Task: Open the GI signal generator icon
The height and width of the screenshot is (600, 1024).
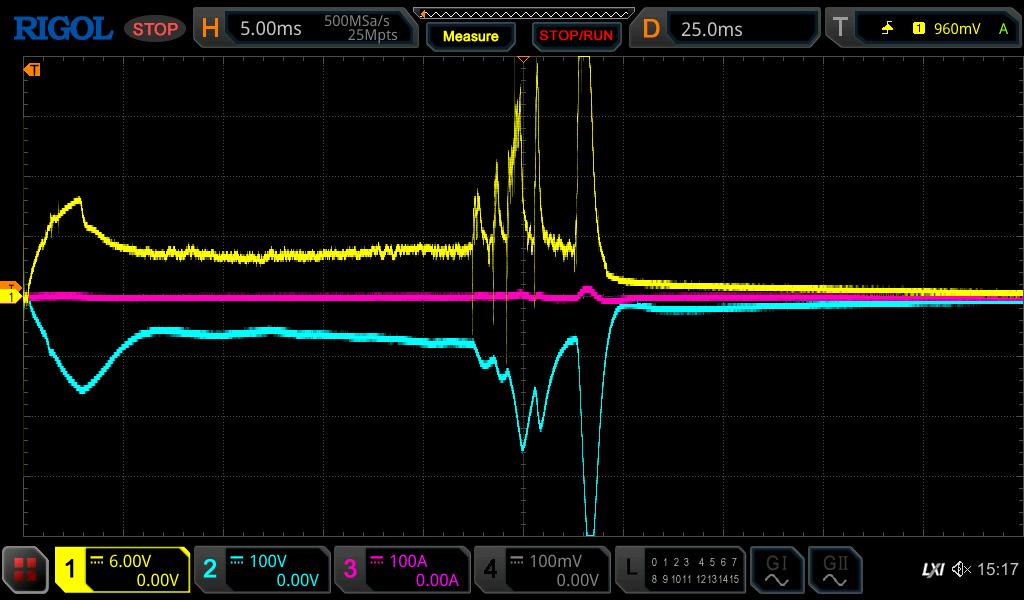Action: click(x=776, y=570)
